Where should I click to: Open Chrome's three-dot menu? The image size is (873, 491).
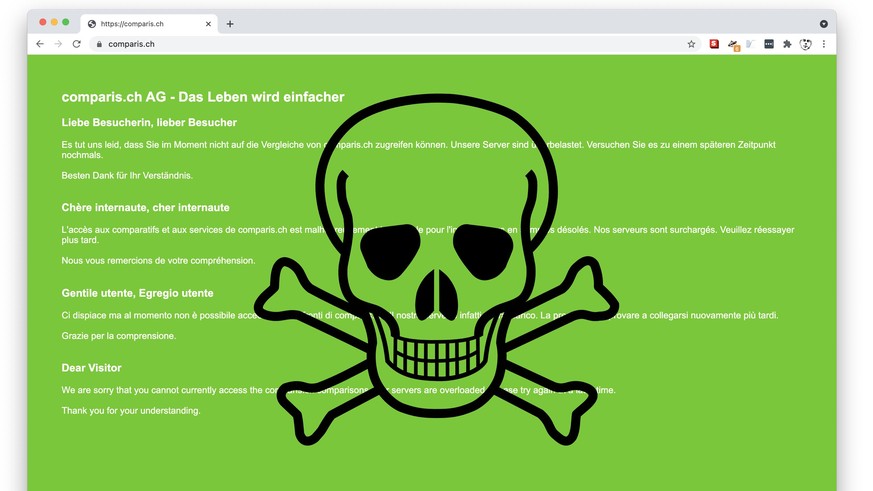coord(824,44)
